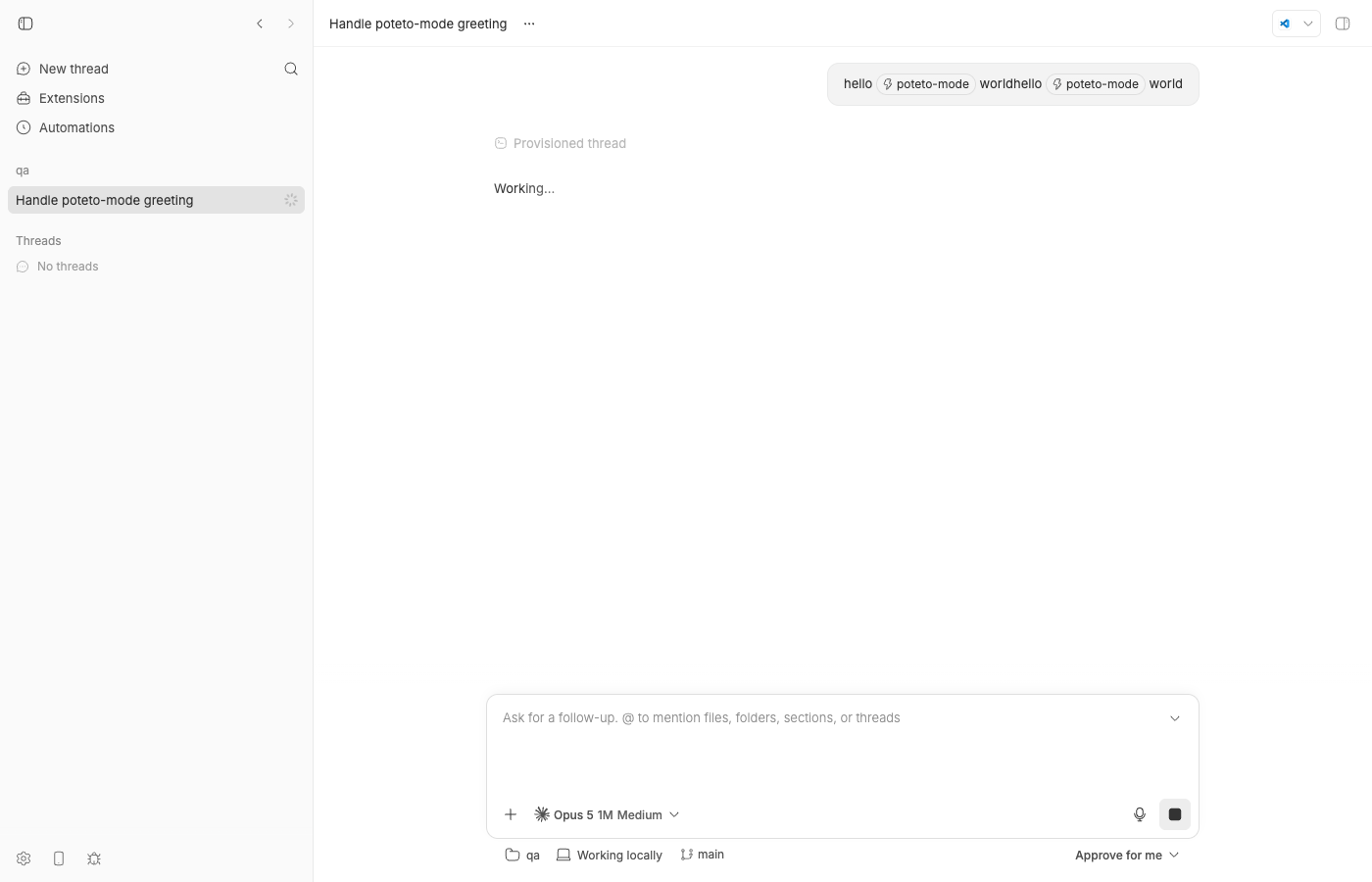Activate the microphone dictation icon

pyautogui.click(x=1140, y=814)
